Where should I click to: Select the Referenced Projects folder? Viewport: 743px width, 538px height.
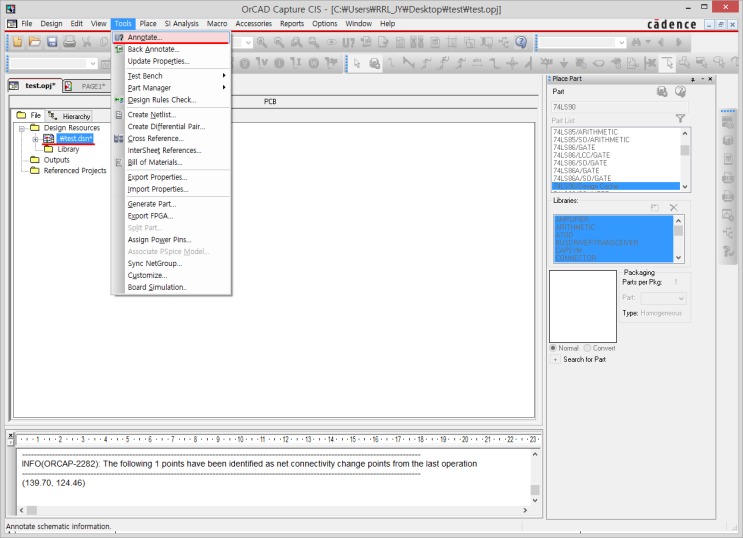[x=75, y=171]
